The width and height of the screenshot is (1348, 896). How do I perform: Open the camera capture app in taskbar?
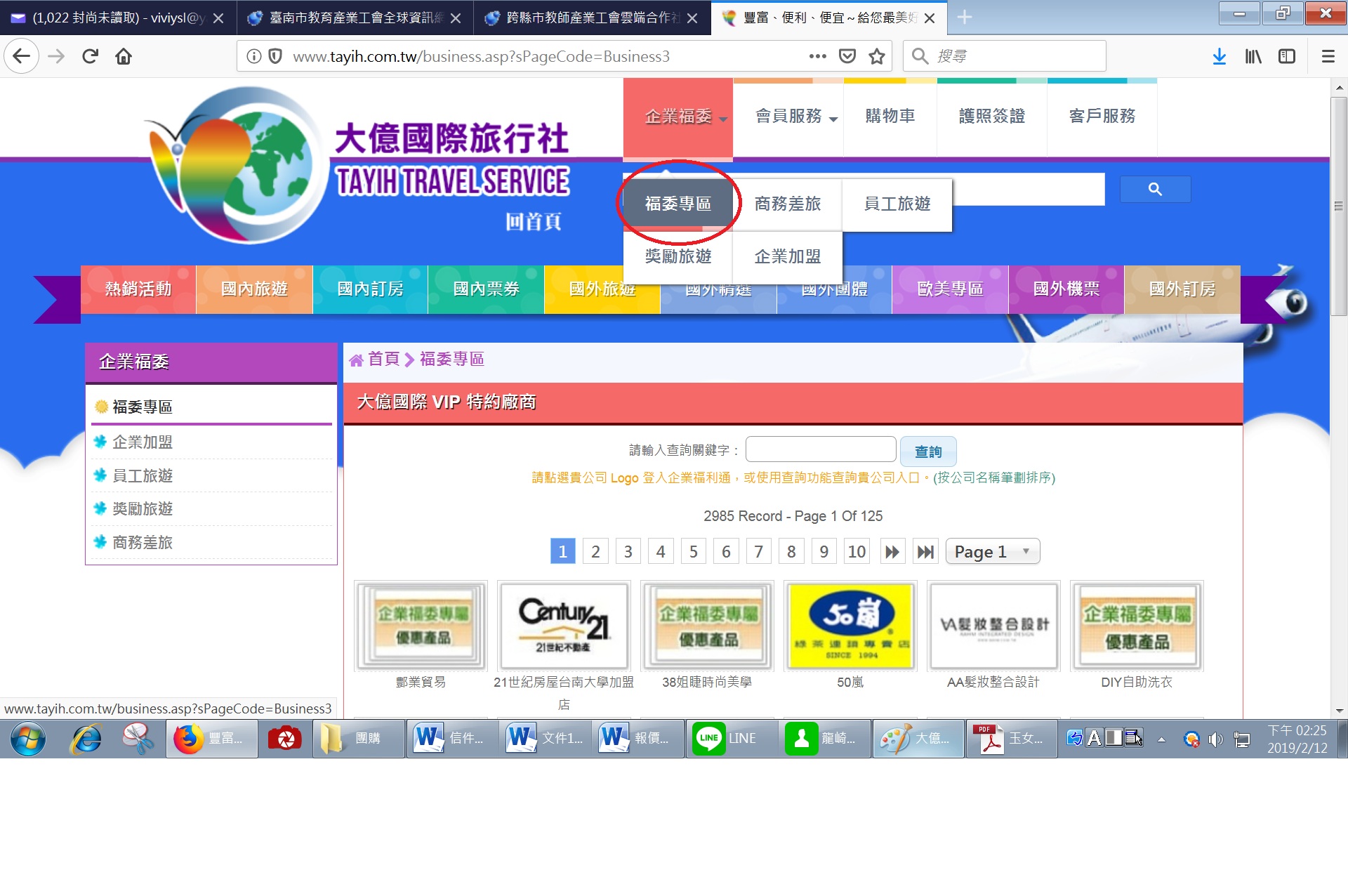[x=284, y=739]
